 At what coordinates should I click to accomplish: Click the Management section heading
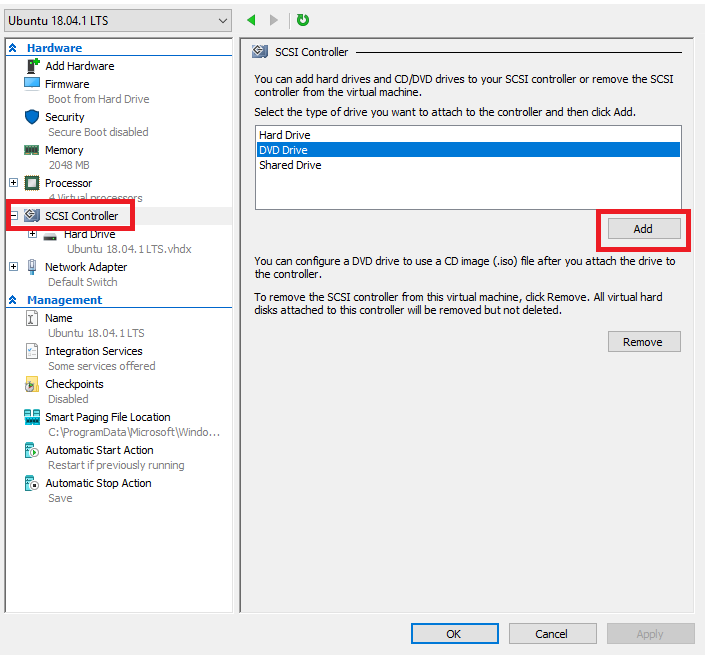coord(65,300)
